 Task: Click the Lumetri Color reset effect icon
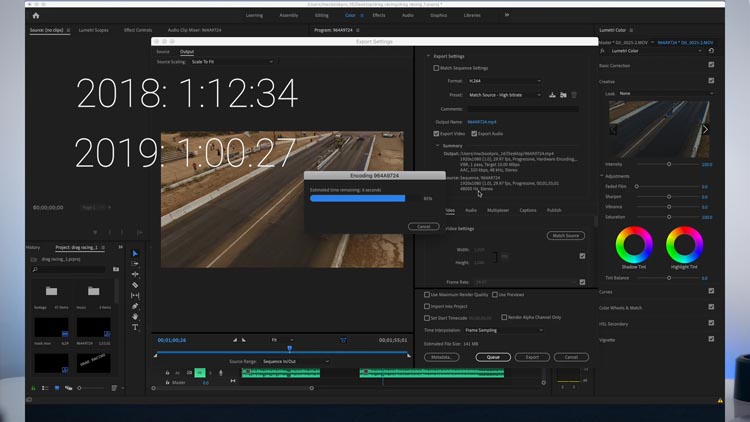pos(711,51)
